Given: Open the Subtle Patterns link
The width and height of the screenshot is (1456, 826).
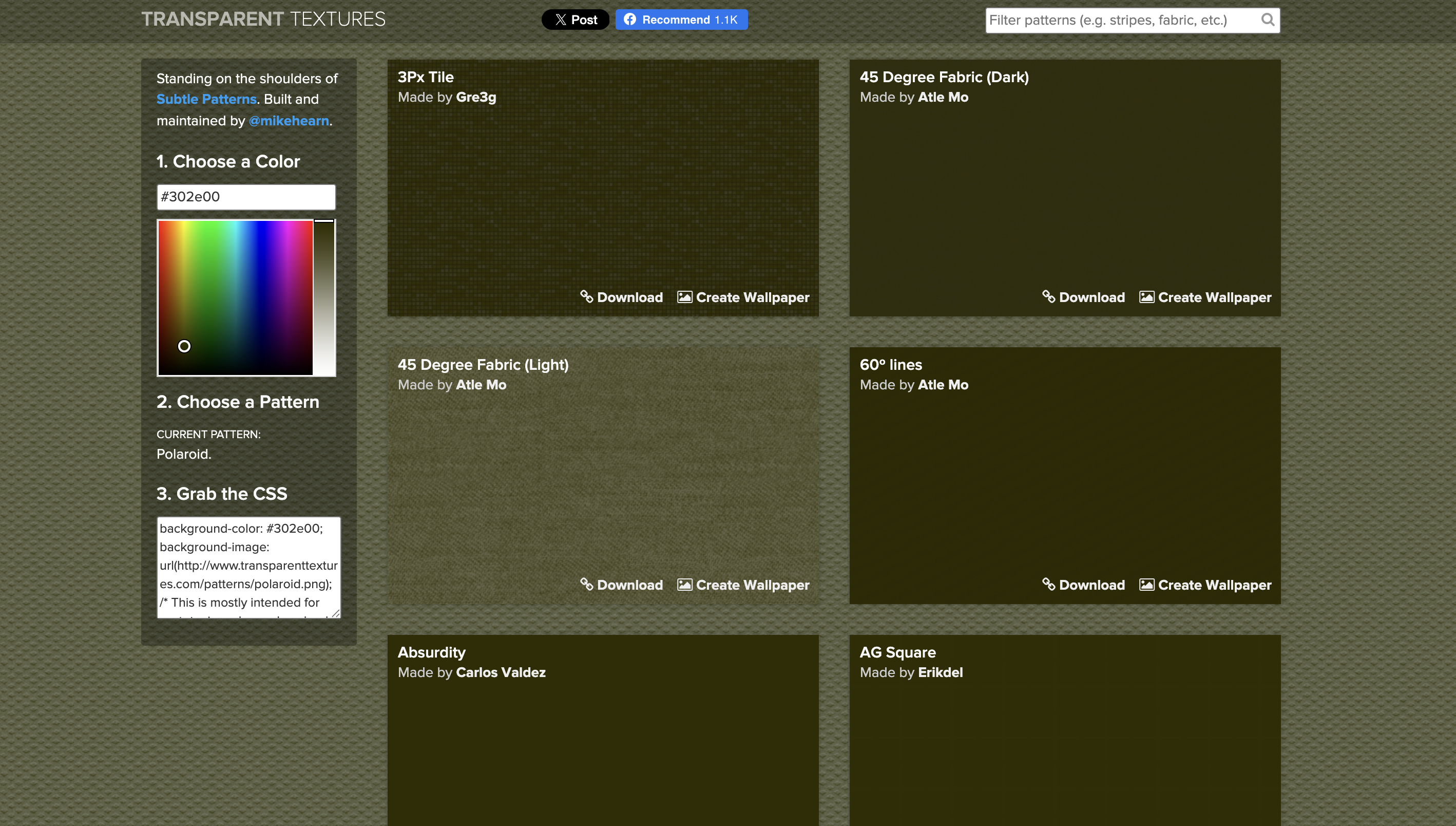Looking at the screenshot, I should pyautogui.click(x=206, y=99).
